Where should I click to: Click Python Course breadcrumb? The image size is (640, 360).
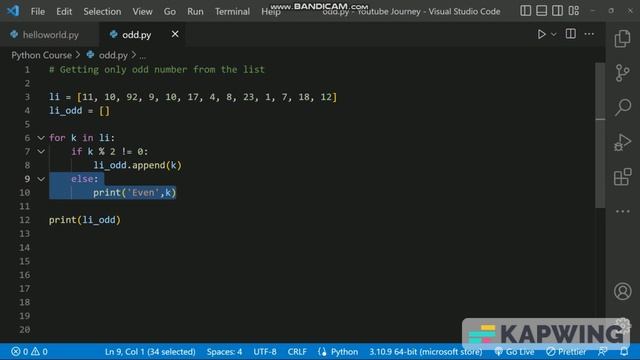click(41, 55)
